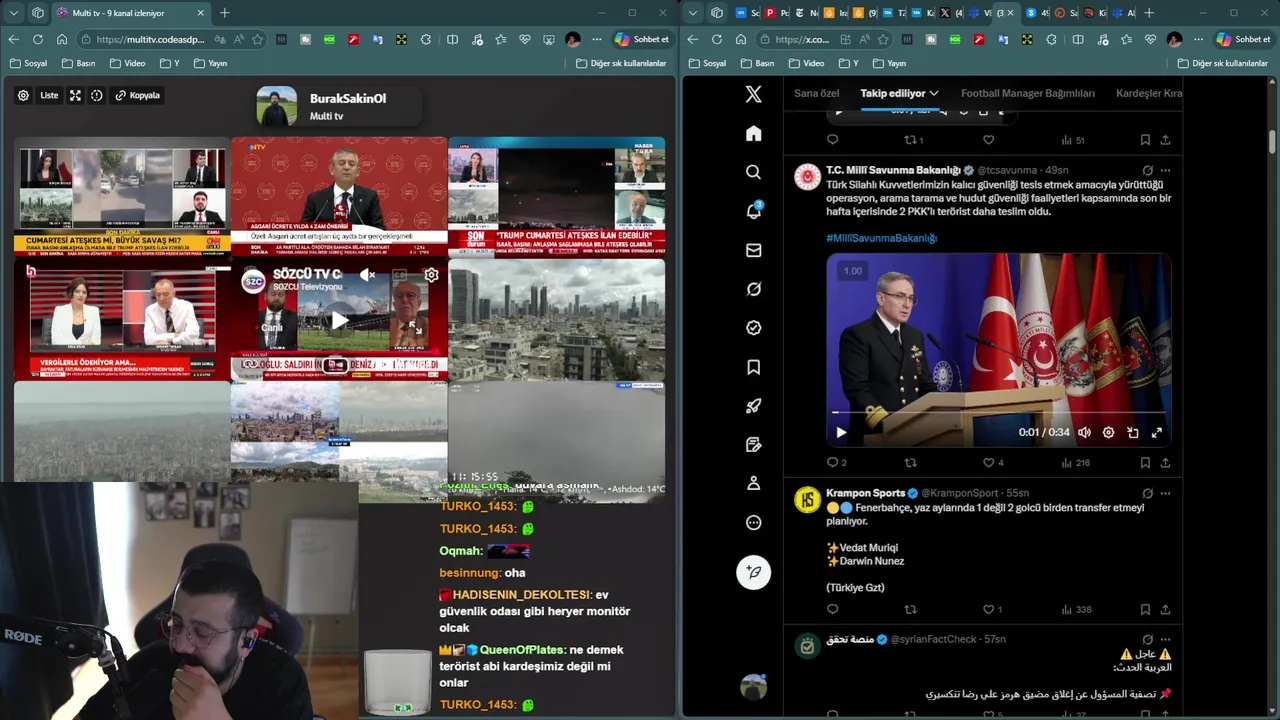
Task: Toggle picture-in-picture on the tweet video
Action: [1132, 432]
